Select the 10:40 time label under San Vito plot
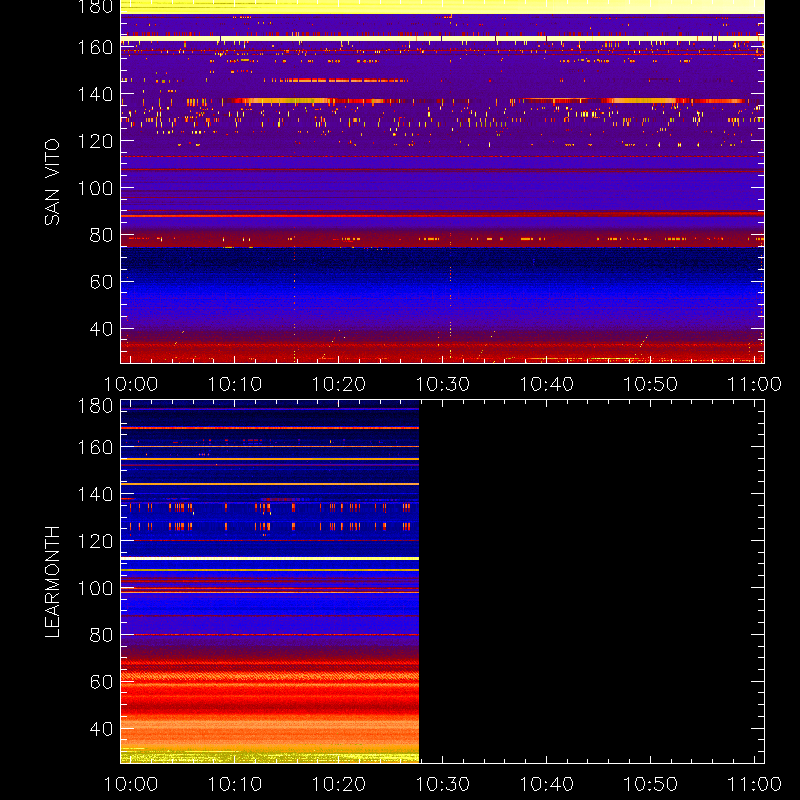The width and height of the screenshot is (800, 800). 547,384
